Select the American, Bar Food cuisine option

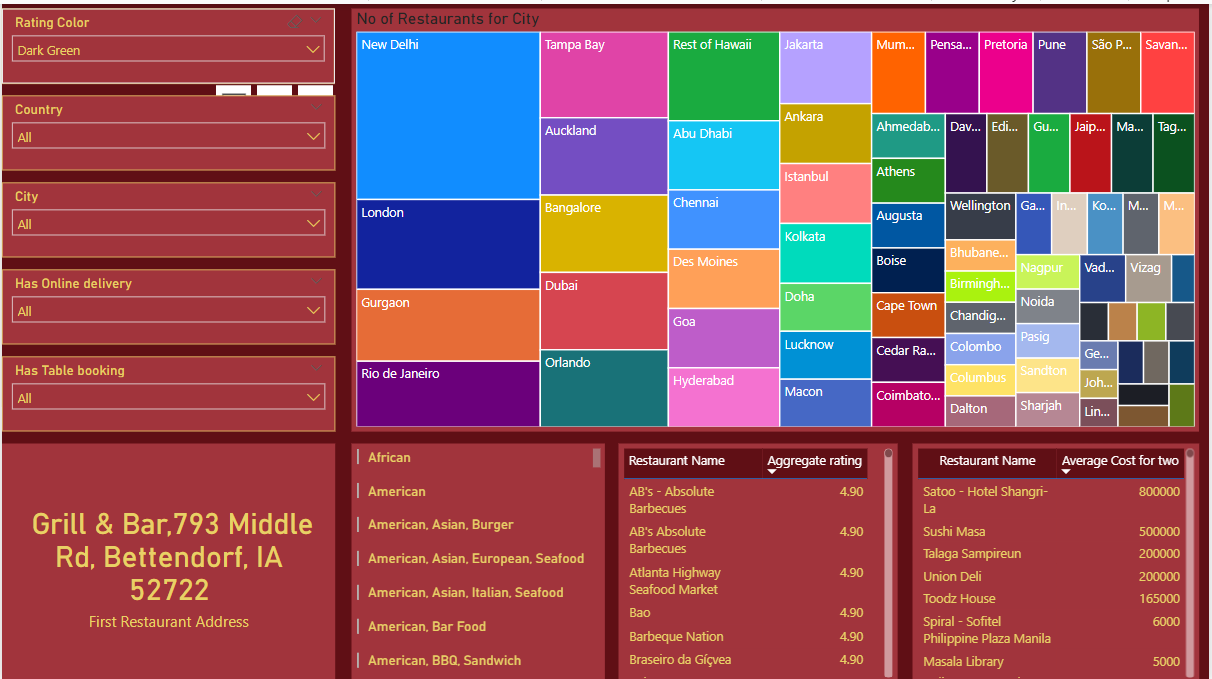click(x=426, y=627)
